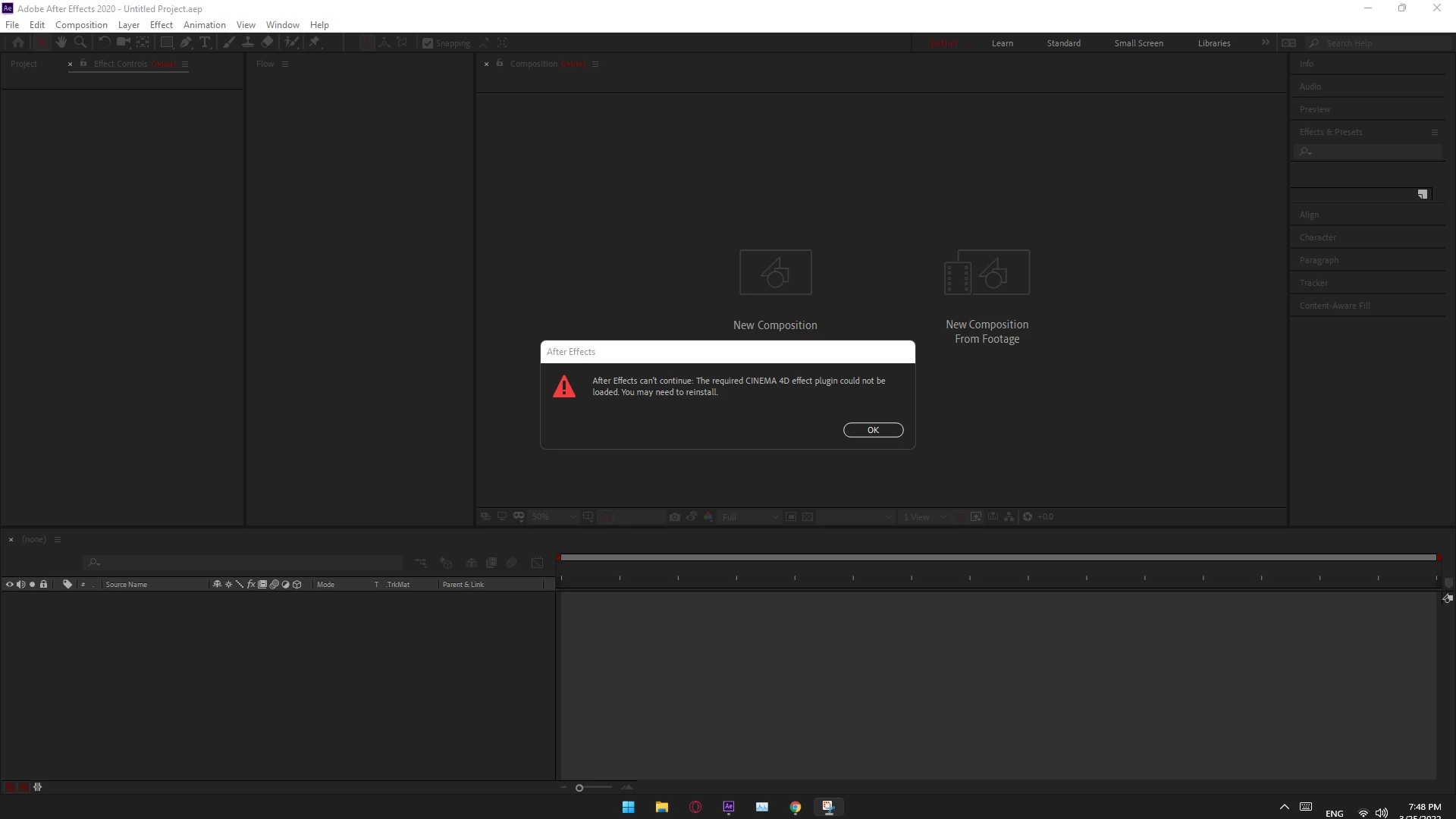Open the Composition menu
Screen dimensions: 1456x819
coord(81,25)
